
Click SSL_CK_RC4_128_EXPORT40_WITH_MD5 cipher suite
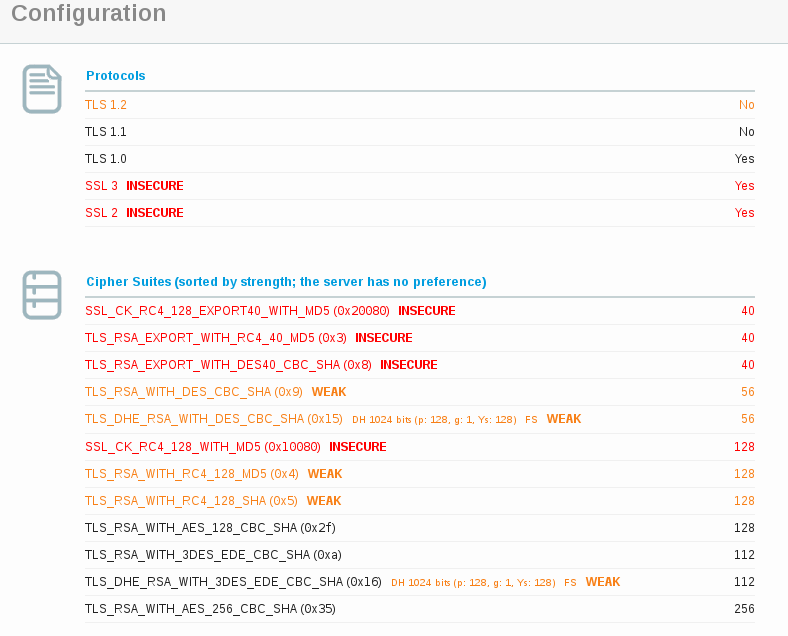point(237,311)
